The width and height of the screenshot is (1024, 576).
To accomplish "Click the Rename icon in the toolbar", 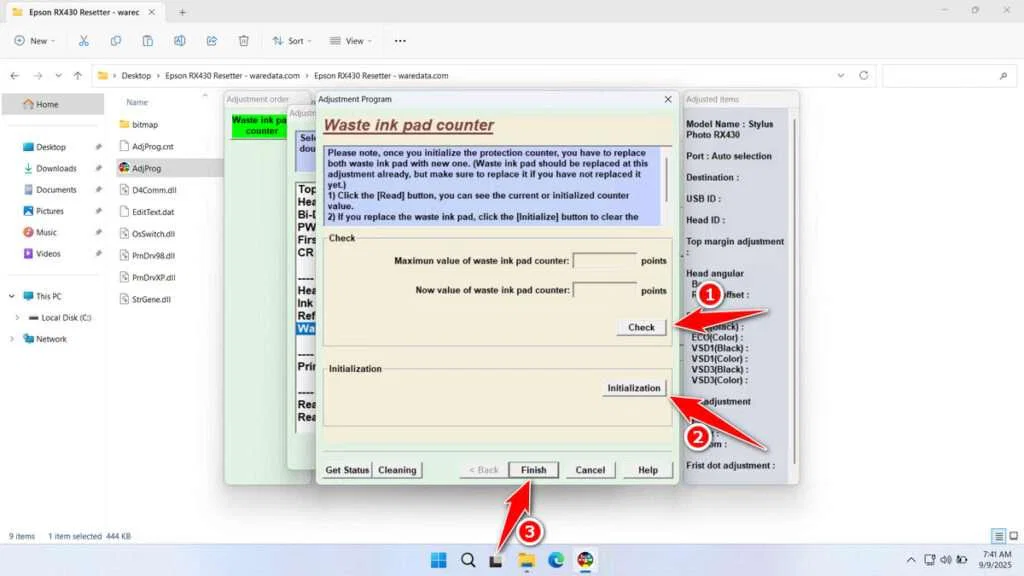I will click(179, 41).
